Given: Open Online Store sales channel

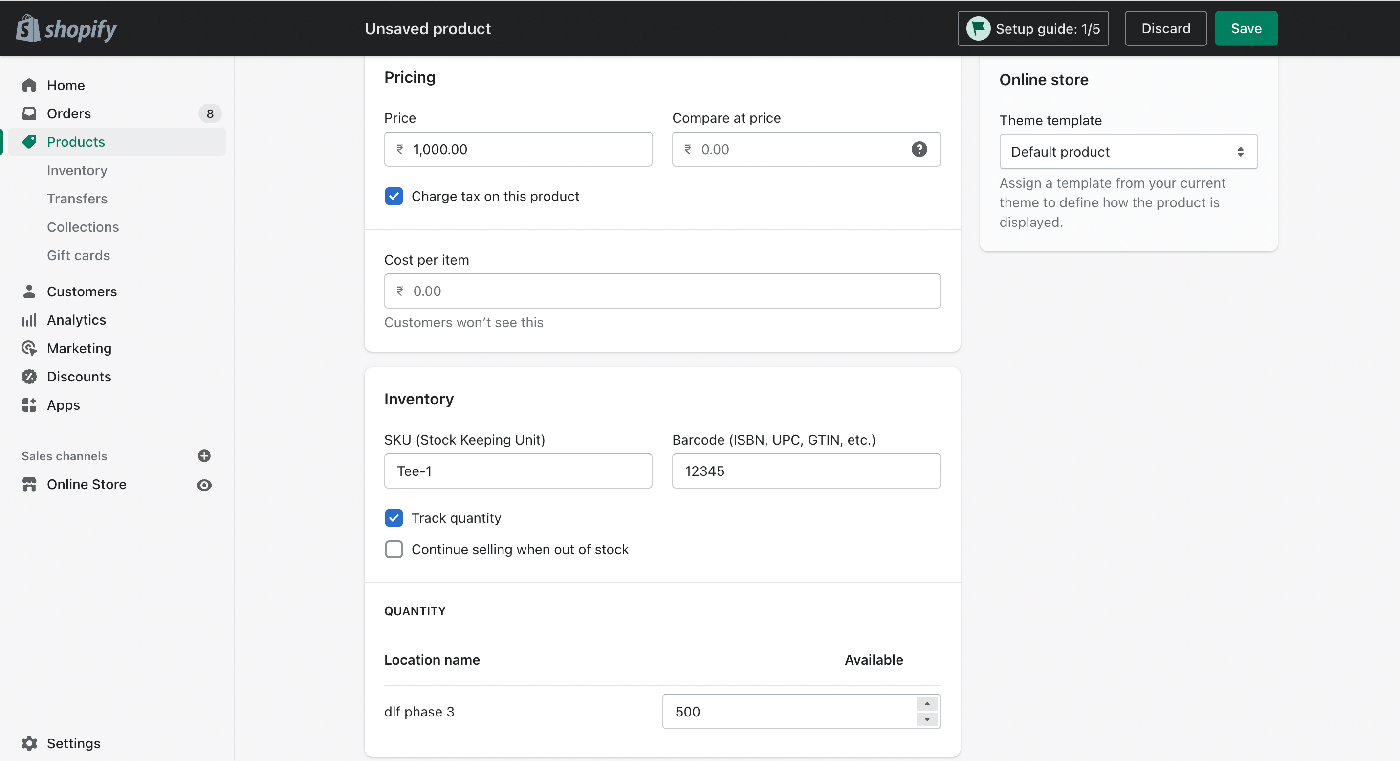Looking at the screenshot, I should [87, 484].
